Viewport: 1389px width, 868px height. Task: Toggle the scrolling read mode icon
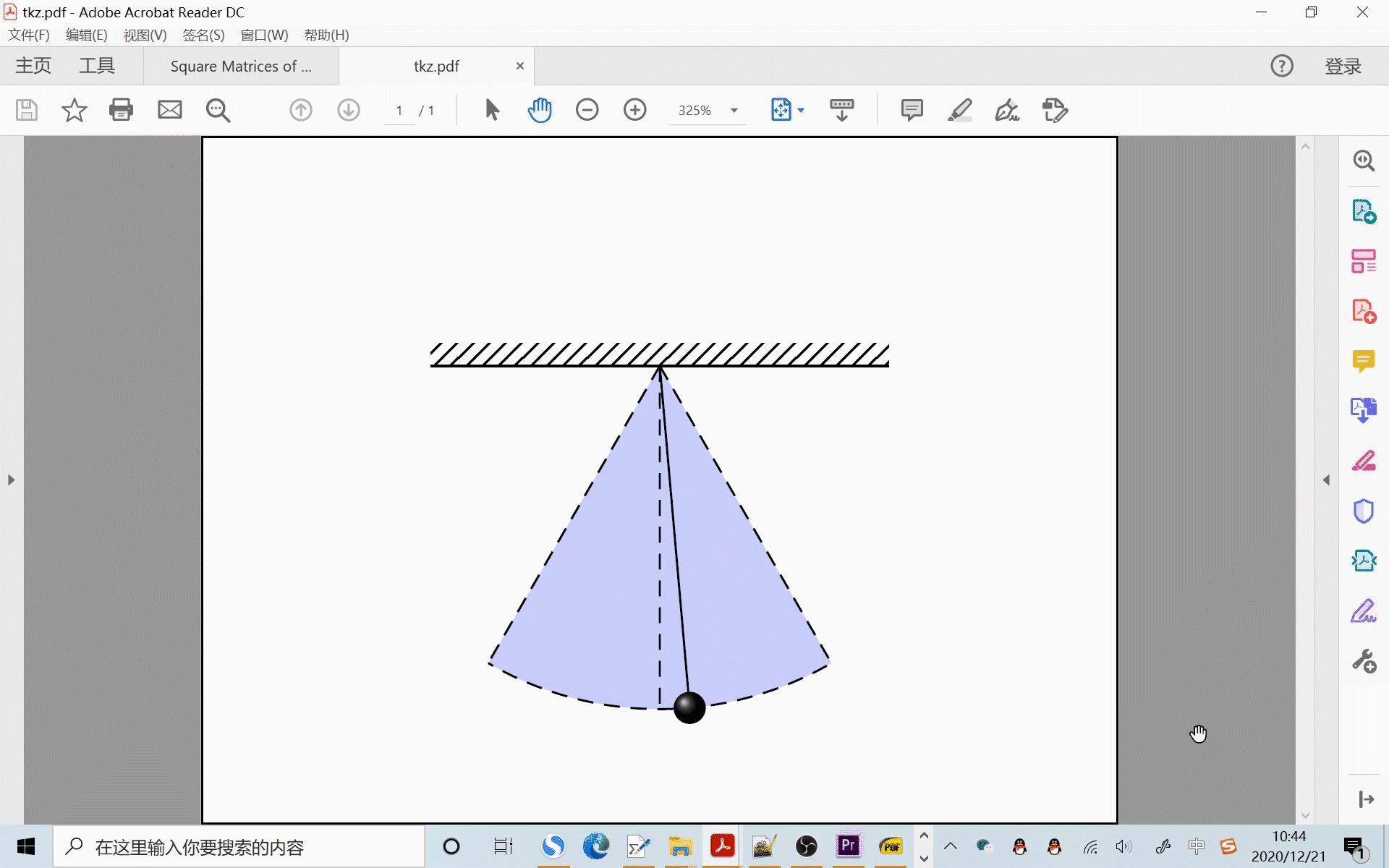(841, 110)
